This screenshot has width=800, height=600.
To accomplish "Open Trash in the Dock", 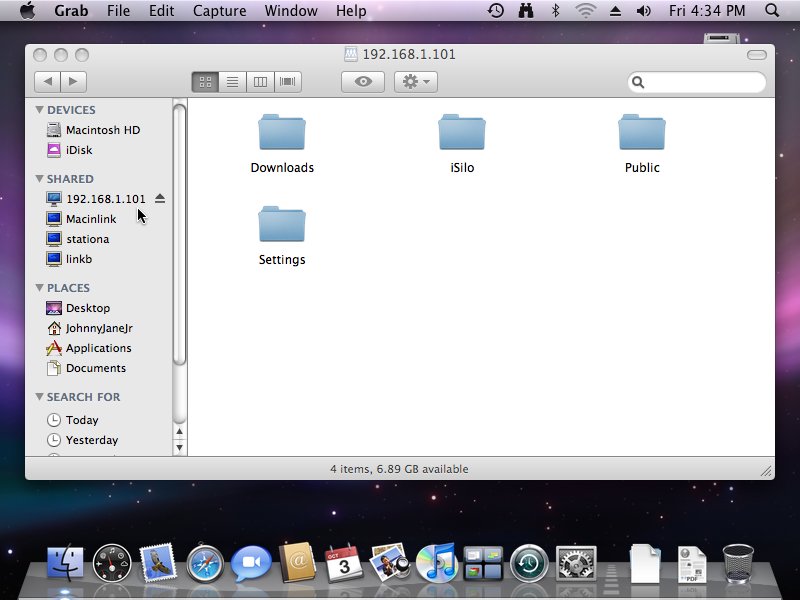I will (x=738, y=563).
